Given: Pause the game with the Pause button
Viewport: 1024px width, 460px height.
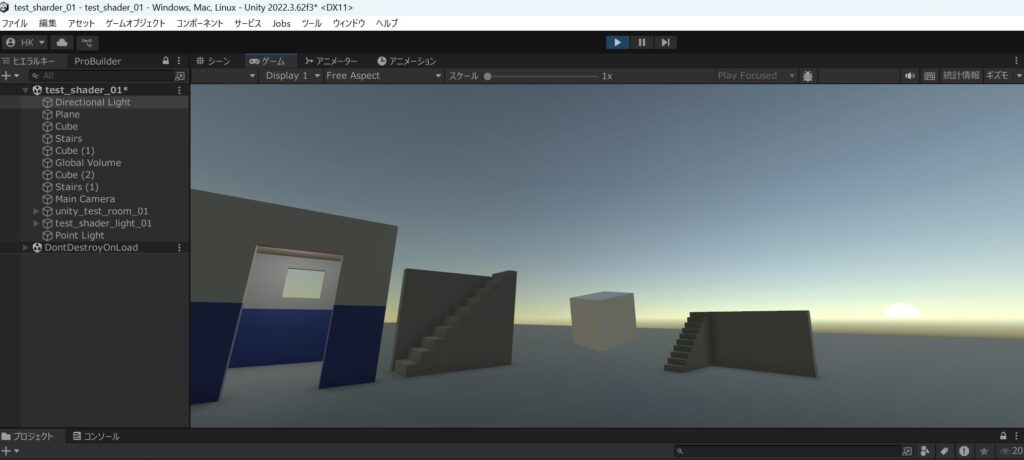Looking at the screenshot, I should 642,42.
